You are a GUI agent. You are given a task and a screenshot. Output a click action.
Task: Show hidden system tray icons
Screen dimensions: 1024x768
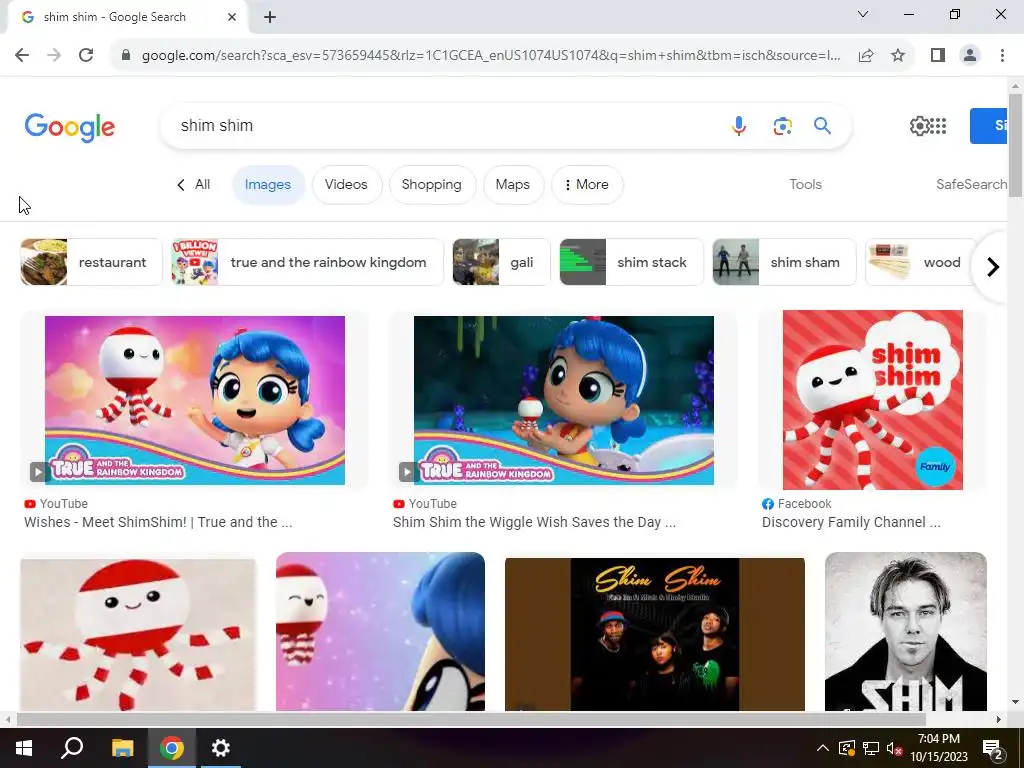(822, 748)
